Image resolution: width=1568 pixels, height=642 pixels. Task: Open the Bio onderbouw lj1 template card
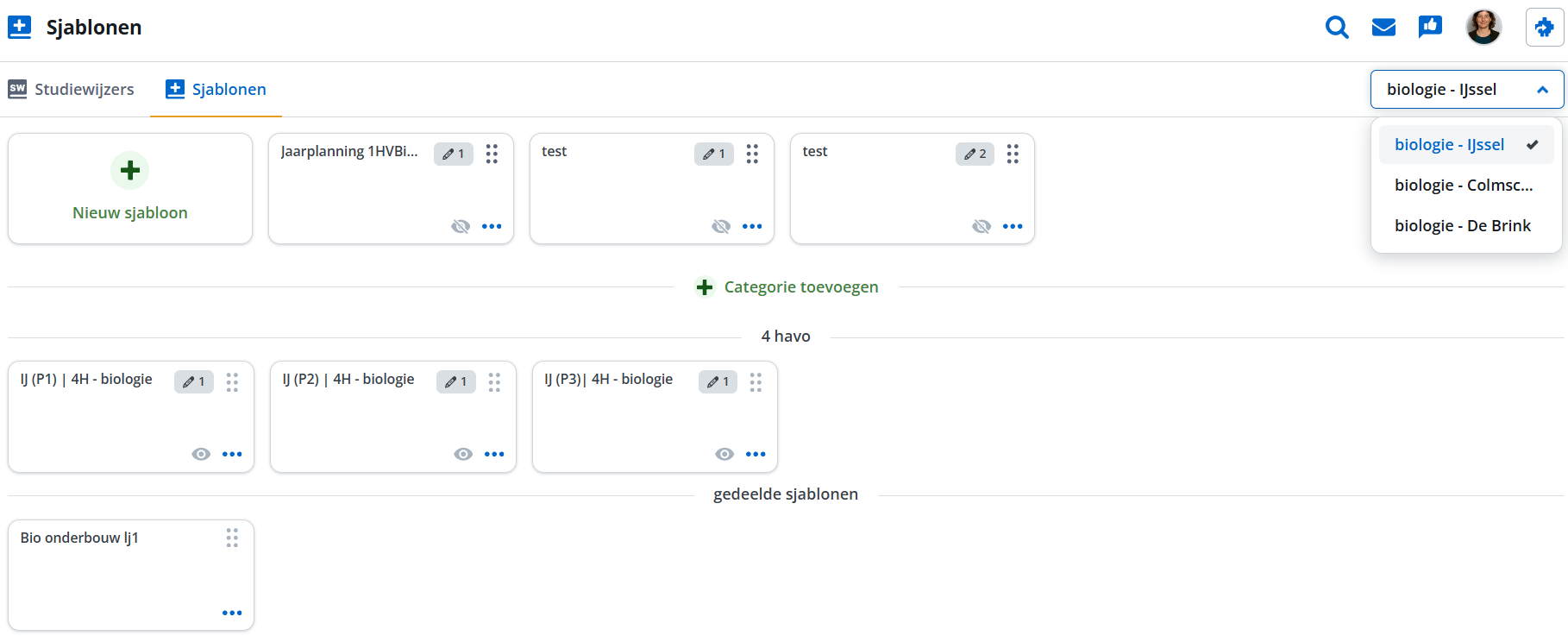(x=79, y=538)
